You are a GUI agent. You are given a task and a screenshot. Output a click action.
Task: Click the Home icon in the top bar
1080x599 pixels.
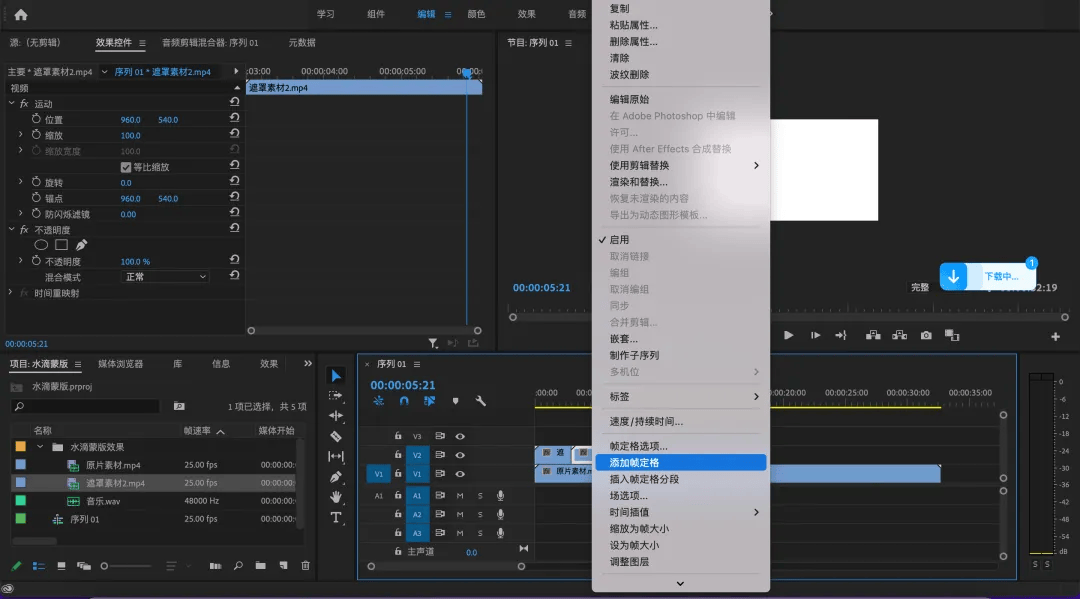coord(21,14)
